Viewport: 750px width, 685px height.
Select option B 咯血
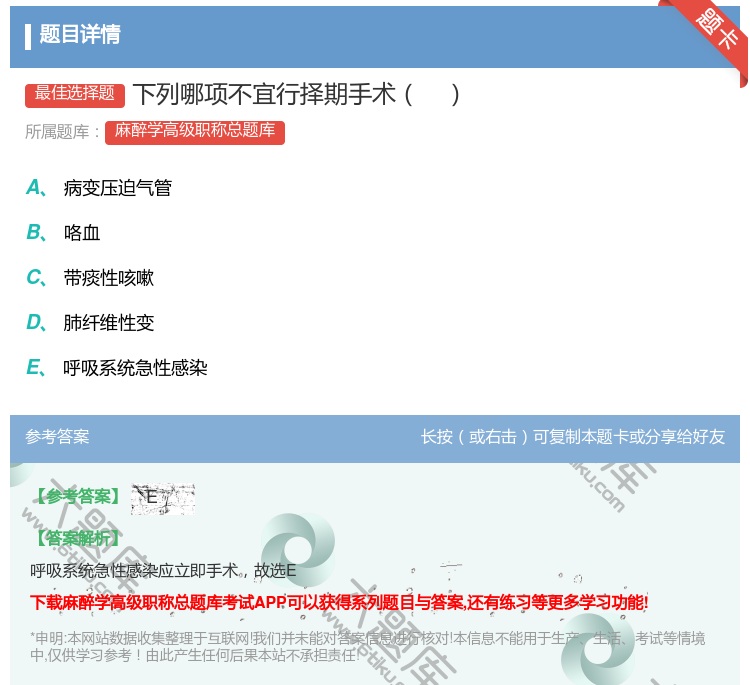pyautogui.click(x=63, y=232)
